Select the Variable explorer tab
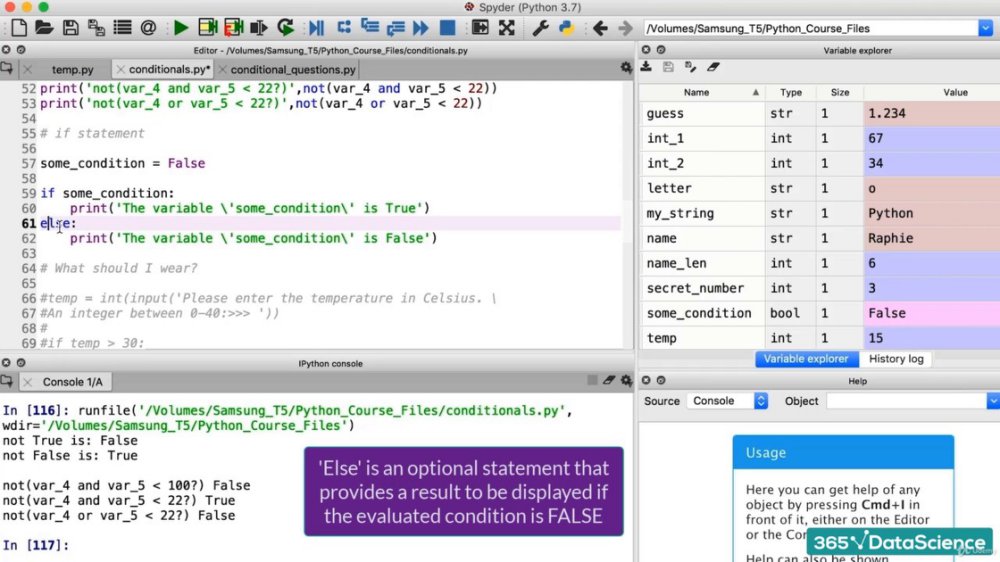 (x=806, y=359)
